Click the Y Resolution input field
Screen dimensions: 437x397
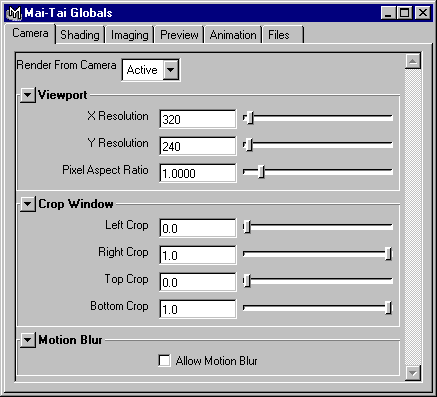[198, 146]
